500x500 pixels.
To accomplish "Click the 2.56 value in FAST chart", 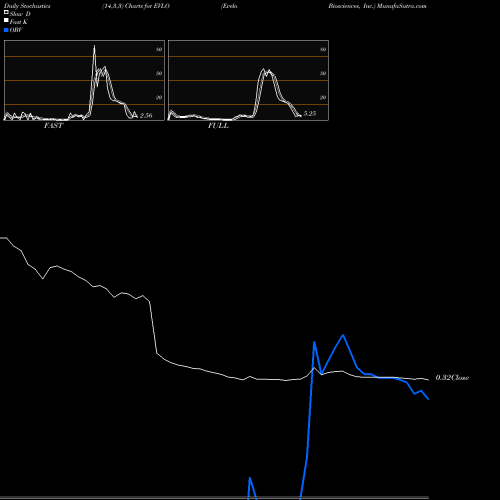I will tap(146, 115).
